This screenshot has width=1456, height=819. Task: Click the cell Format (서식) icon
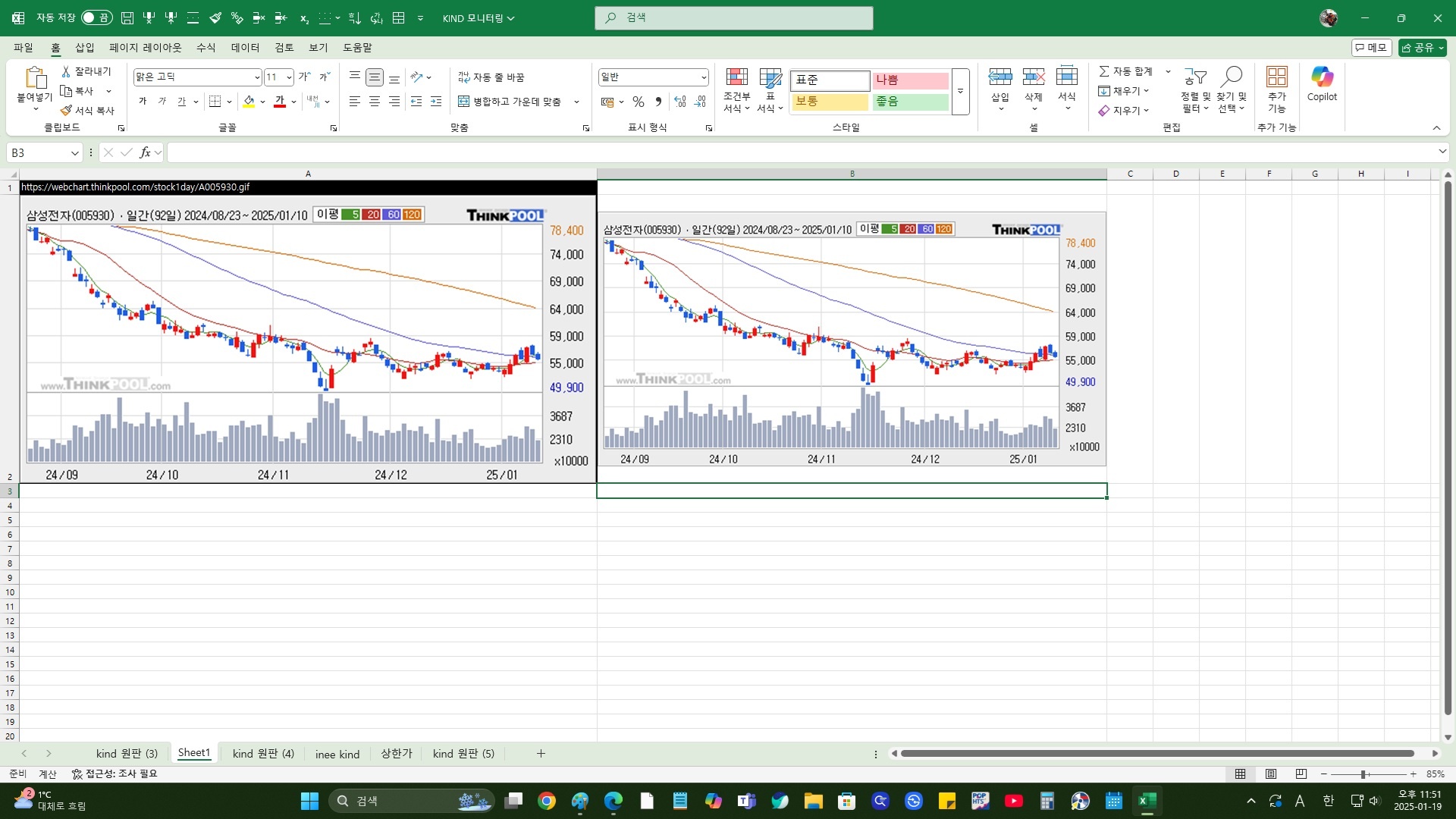point(1067,76)
